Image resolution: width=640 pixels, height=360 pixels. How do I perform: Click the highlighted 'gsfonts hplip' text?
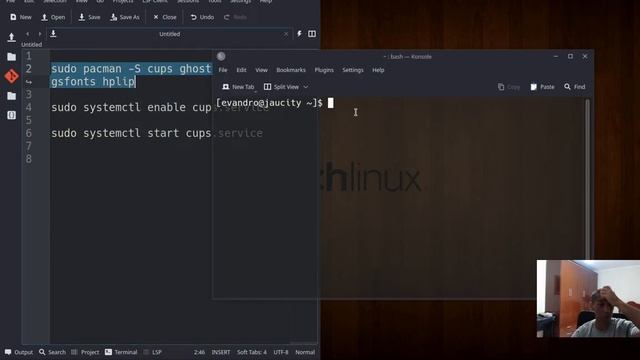pos(93,82)
